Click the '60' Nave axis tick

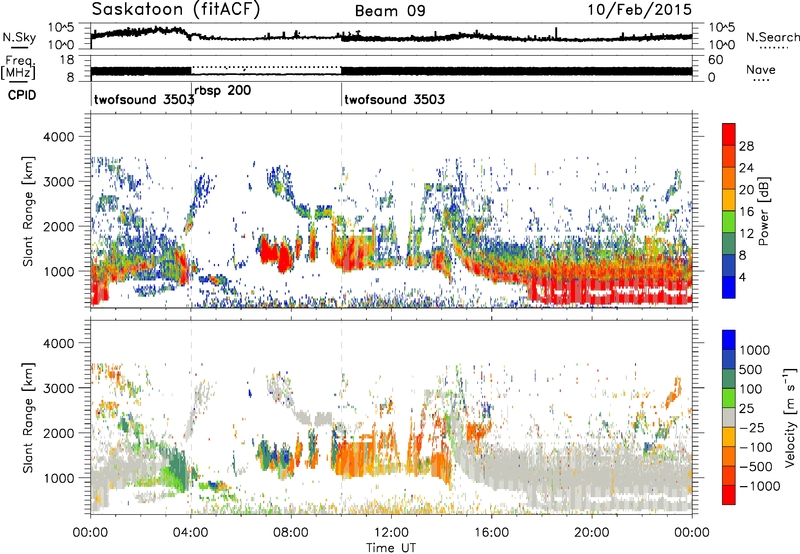[x=715, y=60]
